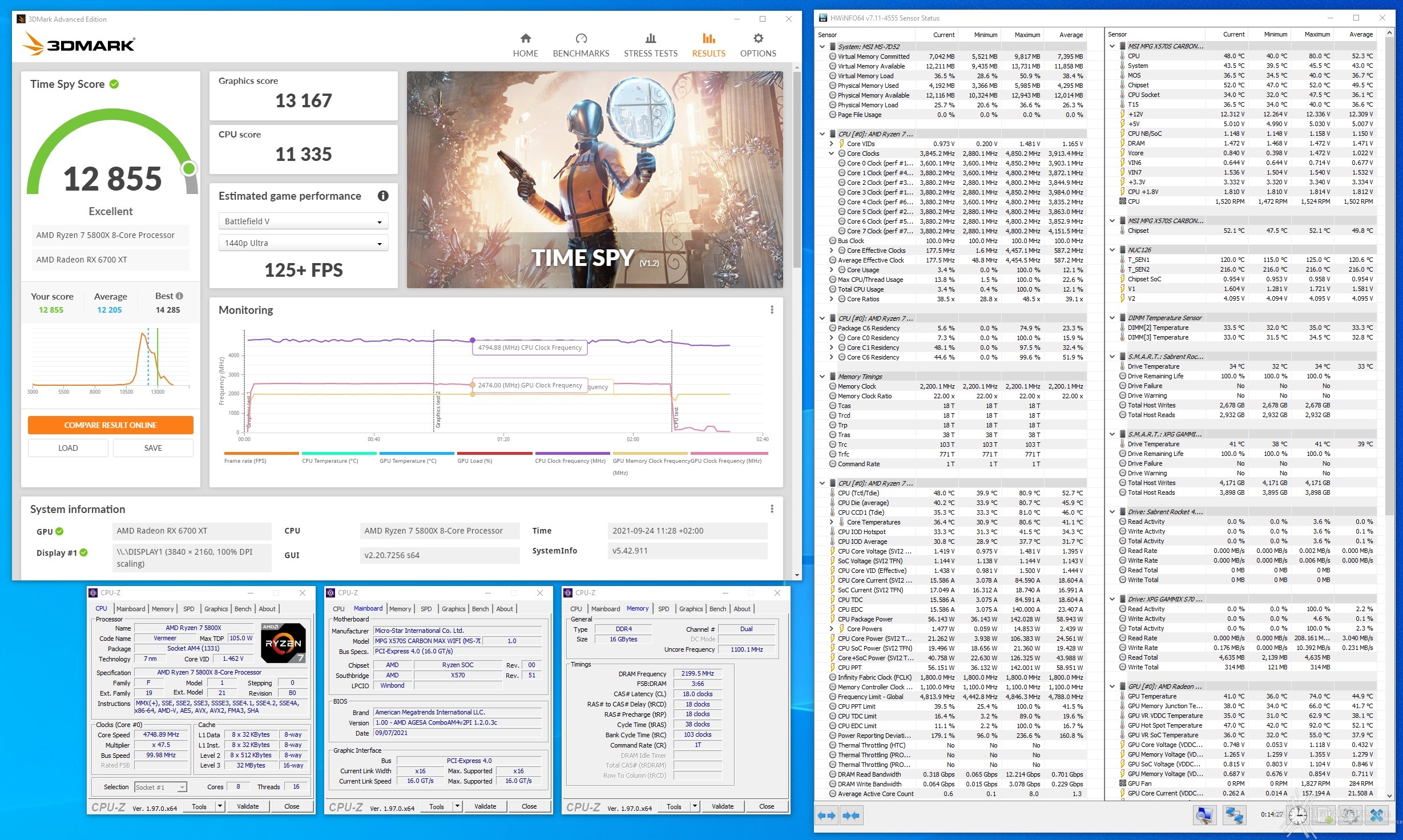Go to 3DMark HOME screen
1403x840 pixels.
pos(525,45)
